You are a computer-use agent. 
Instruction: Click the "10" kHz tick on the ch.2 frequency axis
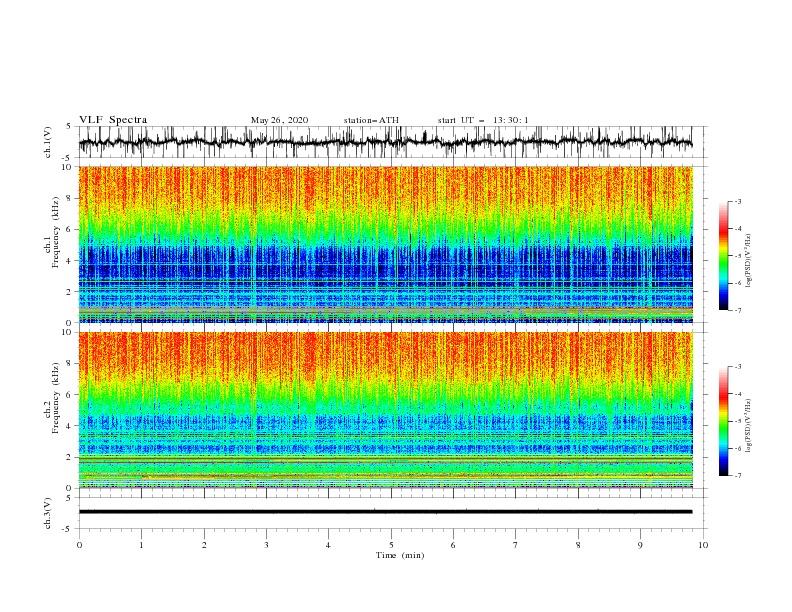[68, 332]
